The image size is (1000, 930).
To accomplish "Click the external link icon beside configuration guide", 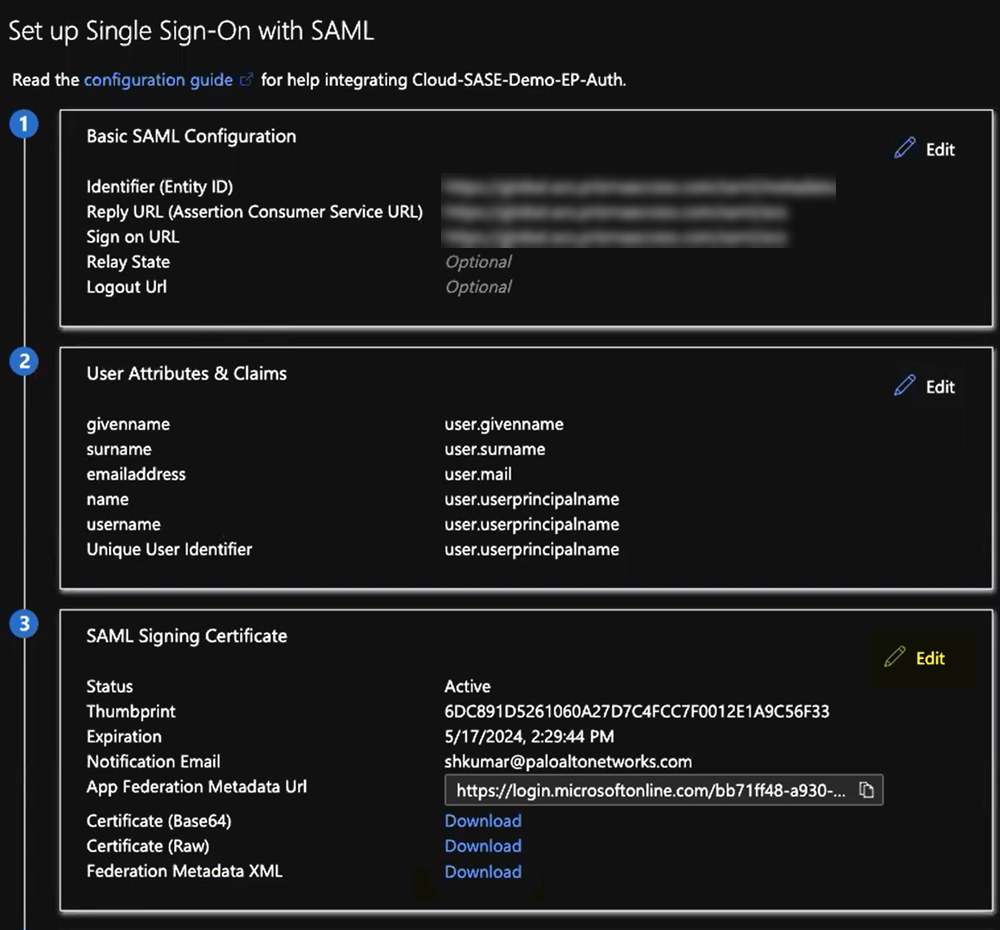I will (247, 80).
